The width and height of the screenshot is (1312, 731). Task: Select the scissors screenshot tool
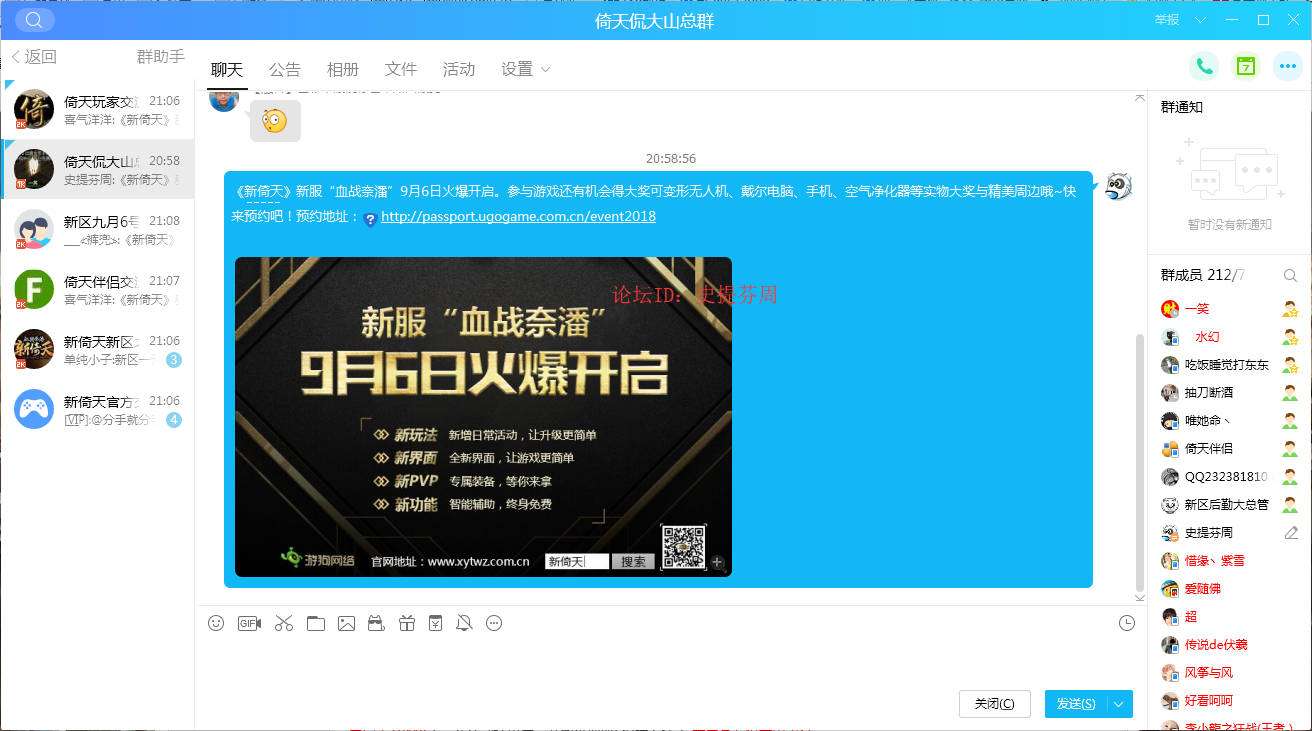(284, 623)
